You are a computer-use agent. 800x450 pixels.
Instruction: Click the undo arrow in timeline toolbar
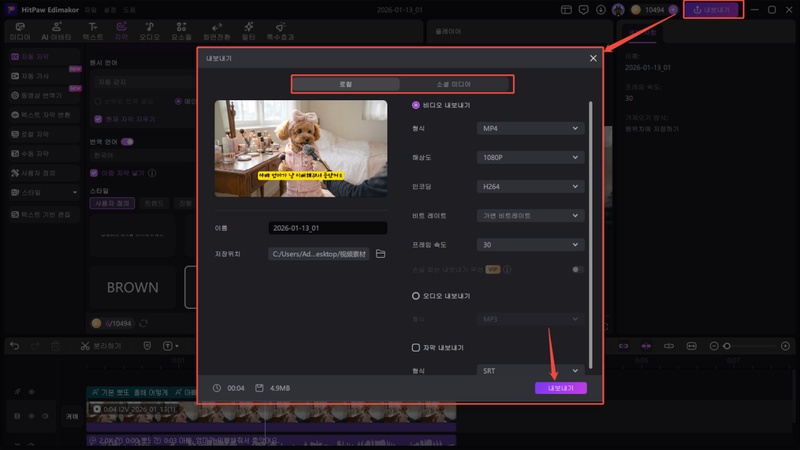coord(14,346)
